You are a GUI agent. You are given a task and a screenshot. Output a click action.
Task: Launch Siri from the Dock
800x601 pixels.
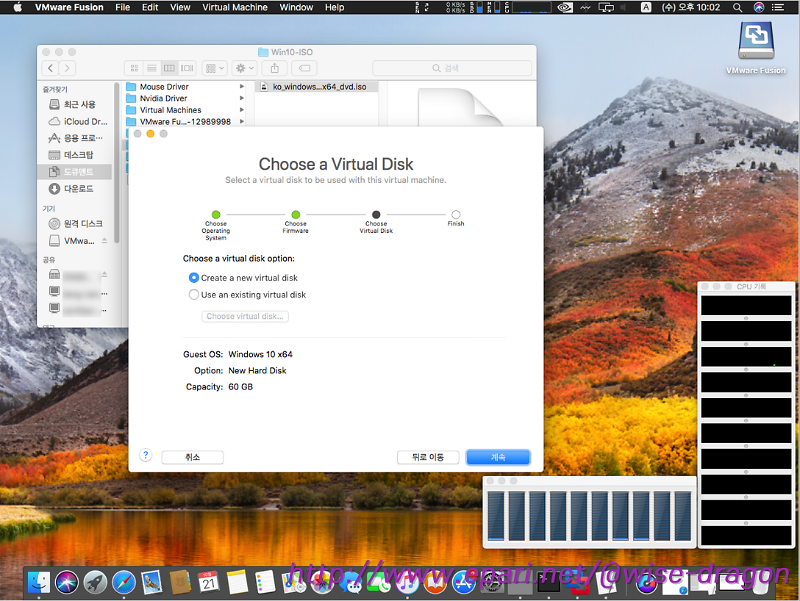pos(67,582)
